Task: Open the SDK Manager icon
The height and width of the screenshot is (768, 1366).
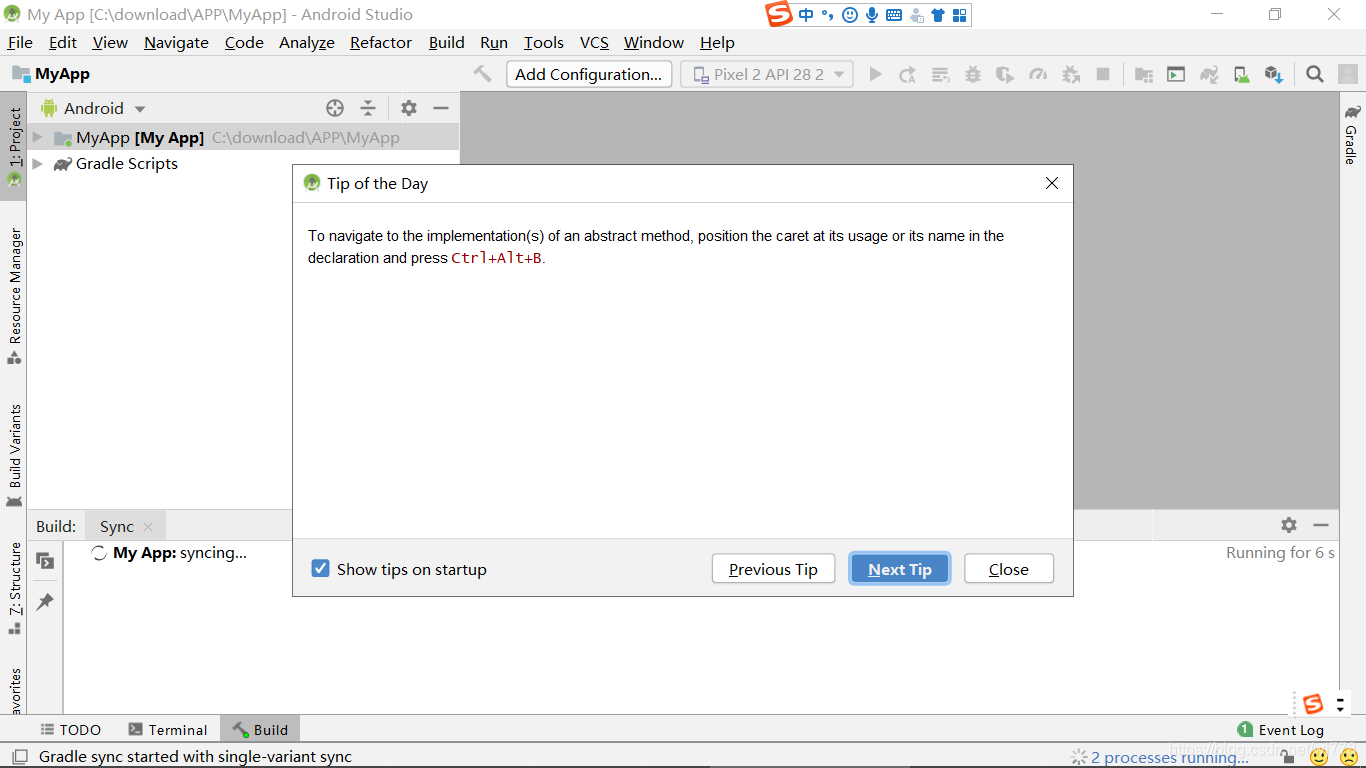Action: 1273,74
